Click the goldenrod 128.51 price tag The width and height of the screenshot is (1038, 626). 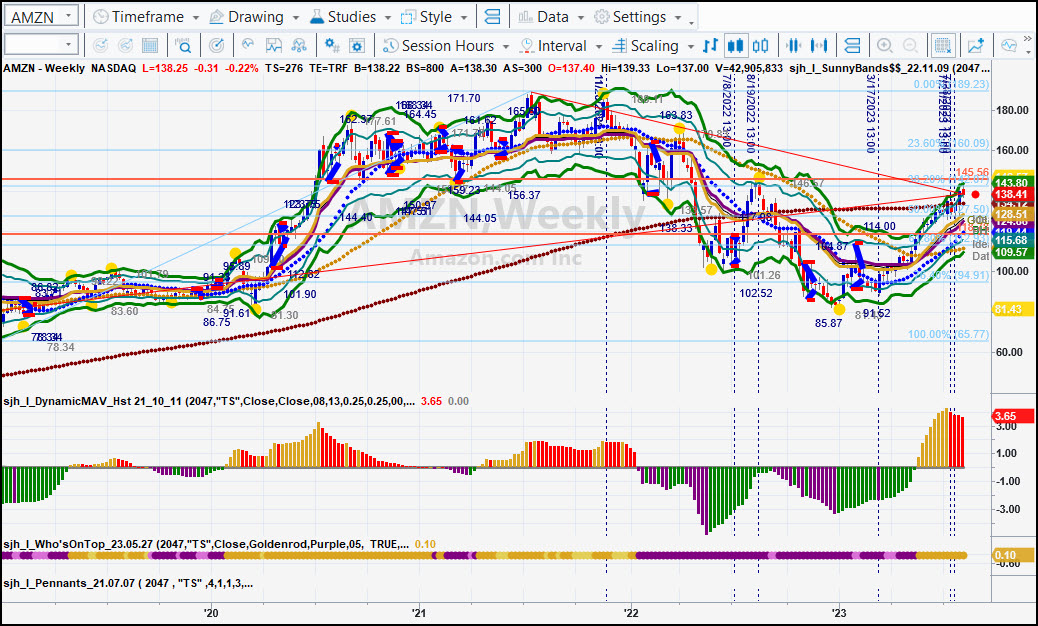click(x=1012, y=215)
